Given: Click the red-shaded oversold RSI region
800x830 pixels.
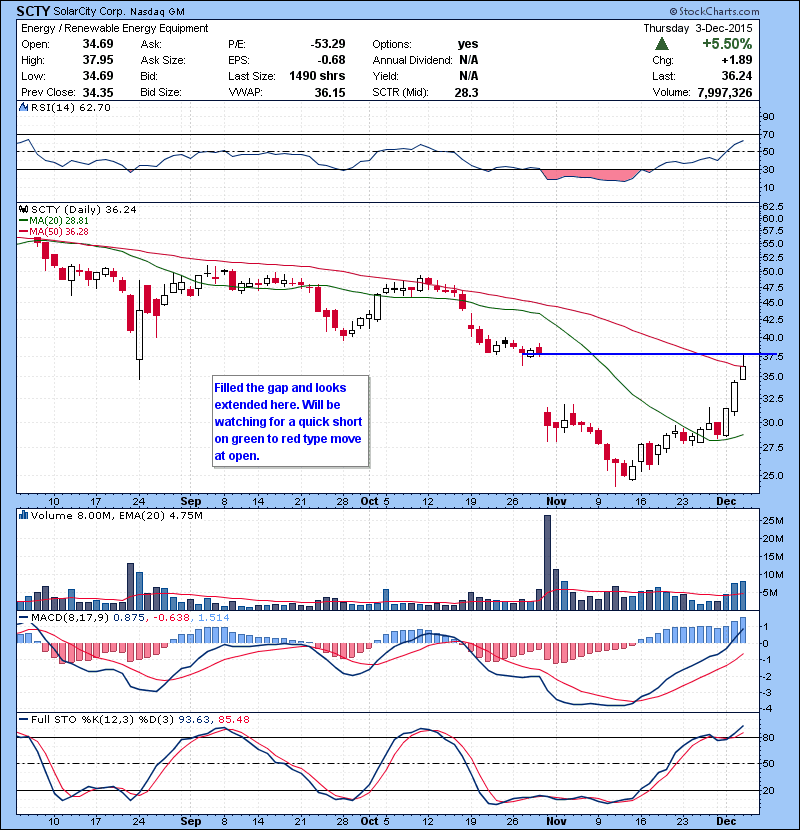Looking at the screenshot, I should [x=591, y=175].
